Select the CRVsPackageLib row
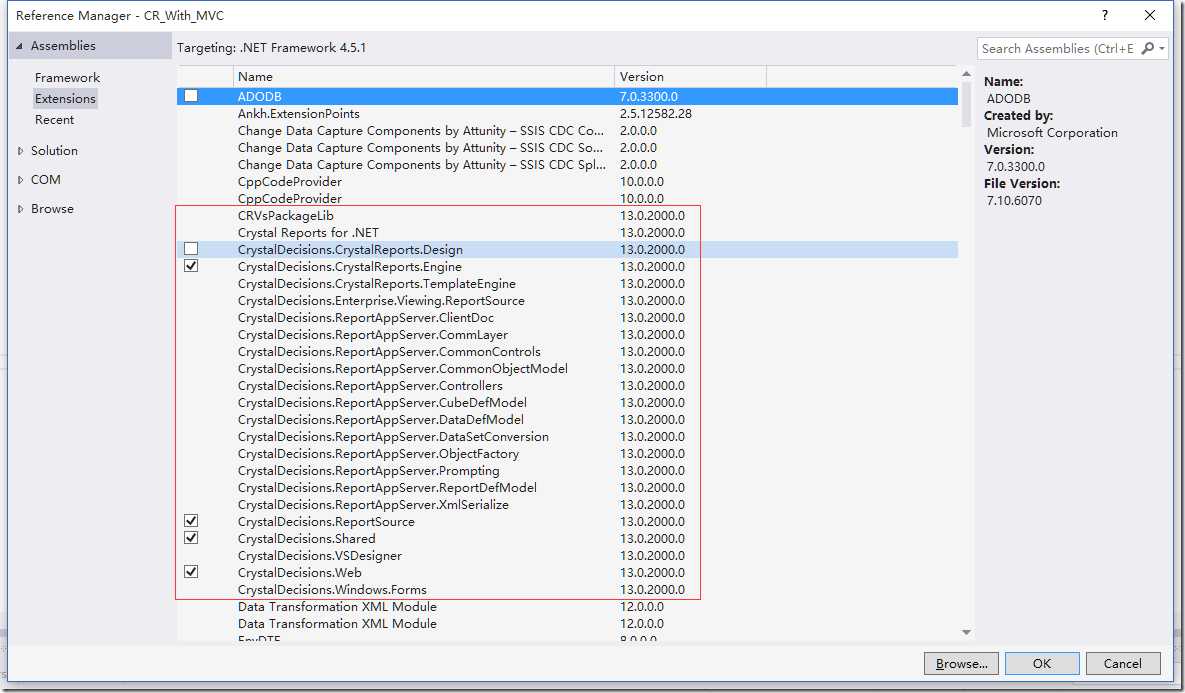Image resolution: width=1185 pixels, height=693 pixels. click(568, 215)
